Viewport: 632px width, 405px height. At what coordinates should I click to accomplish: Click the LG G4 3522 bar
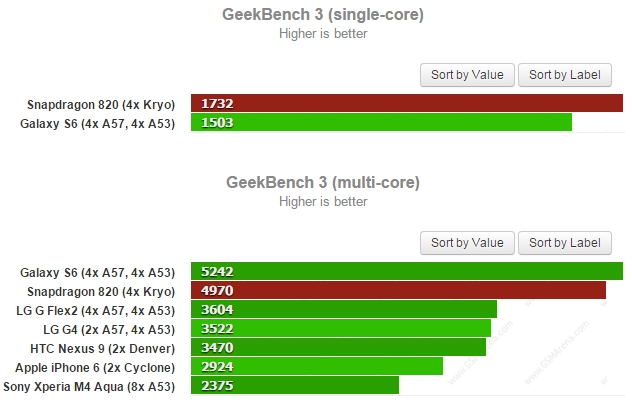coord(341,328)
